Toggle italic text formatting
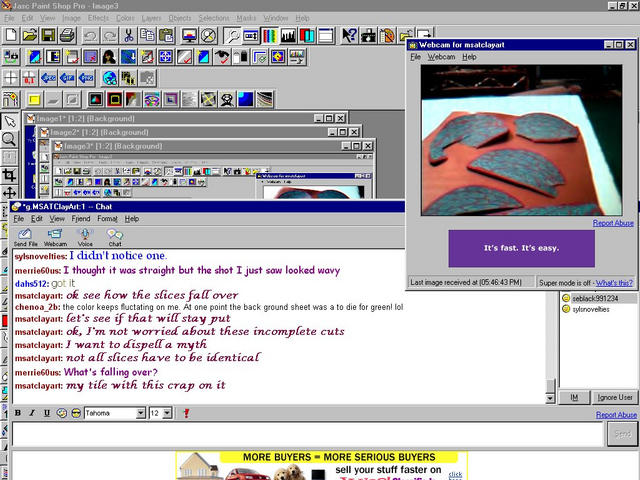This screenshot has height=480, width=640. [x=32, y=413]
